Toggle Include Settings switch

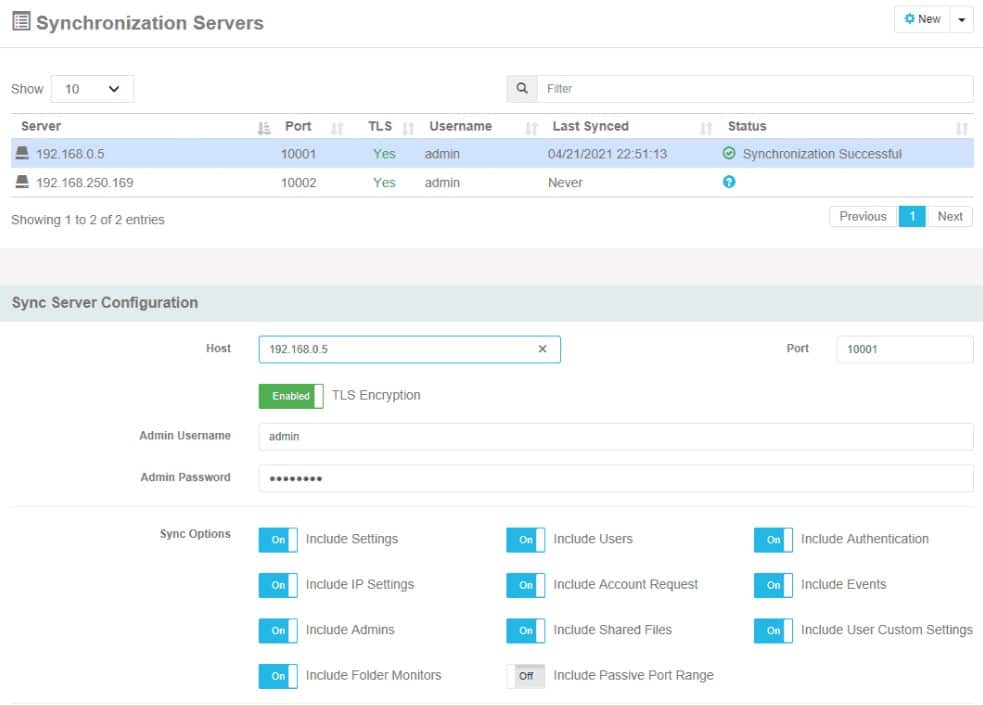pyautogui.click(x=278, y=540)
